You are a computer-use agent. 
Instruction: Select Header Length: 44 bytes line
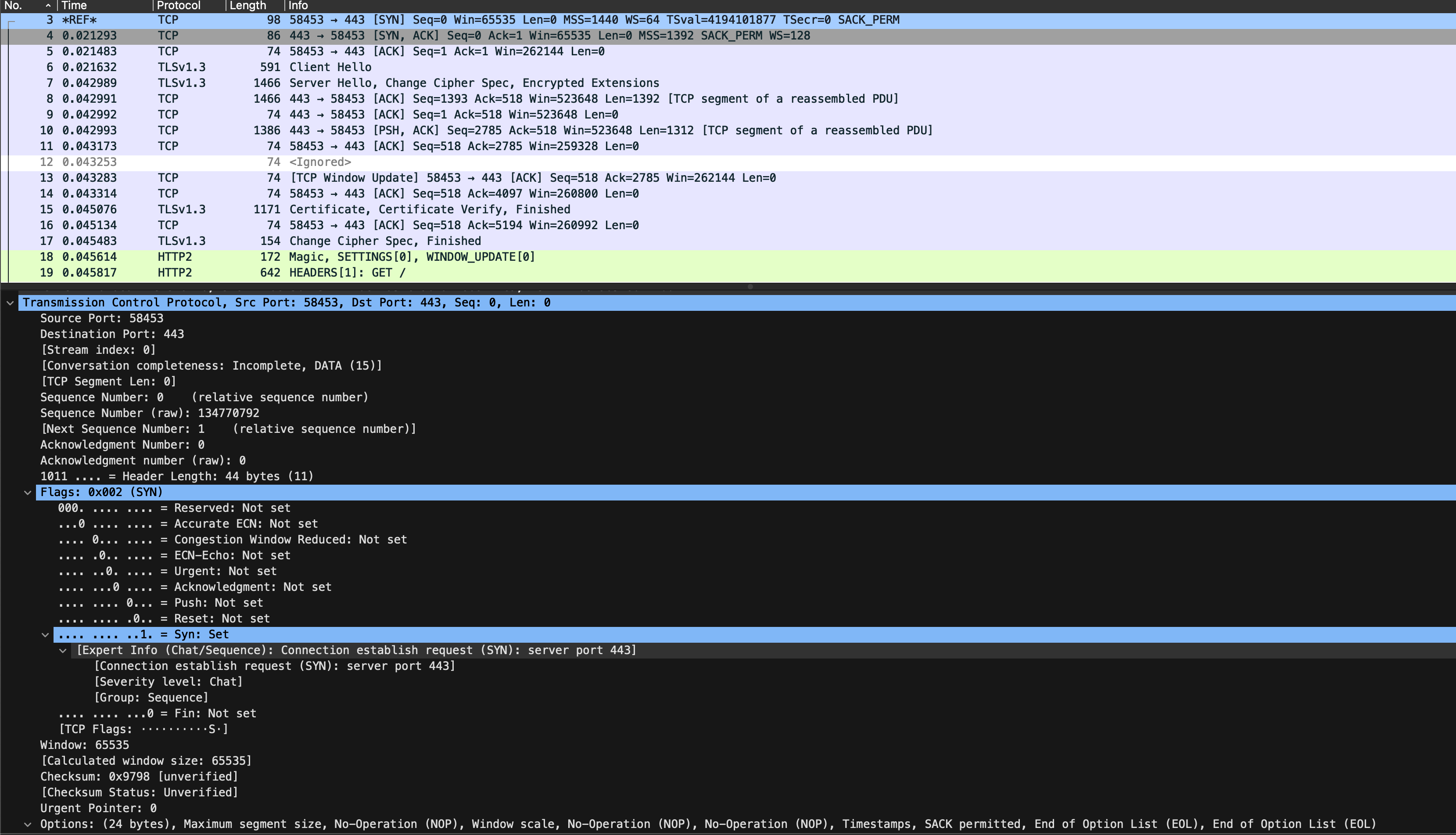pos(176,477)
